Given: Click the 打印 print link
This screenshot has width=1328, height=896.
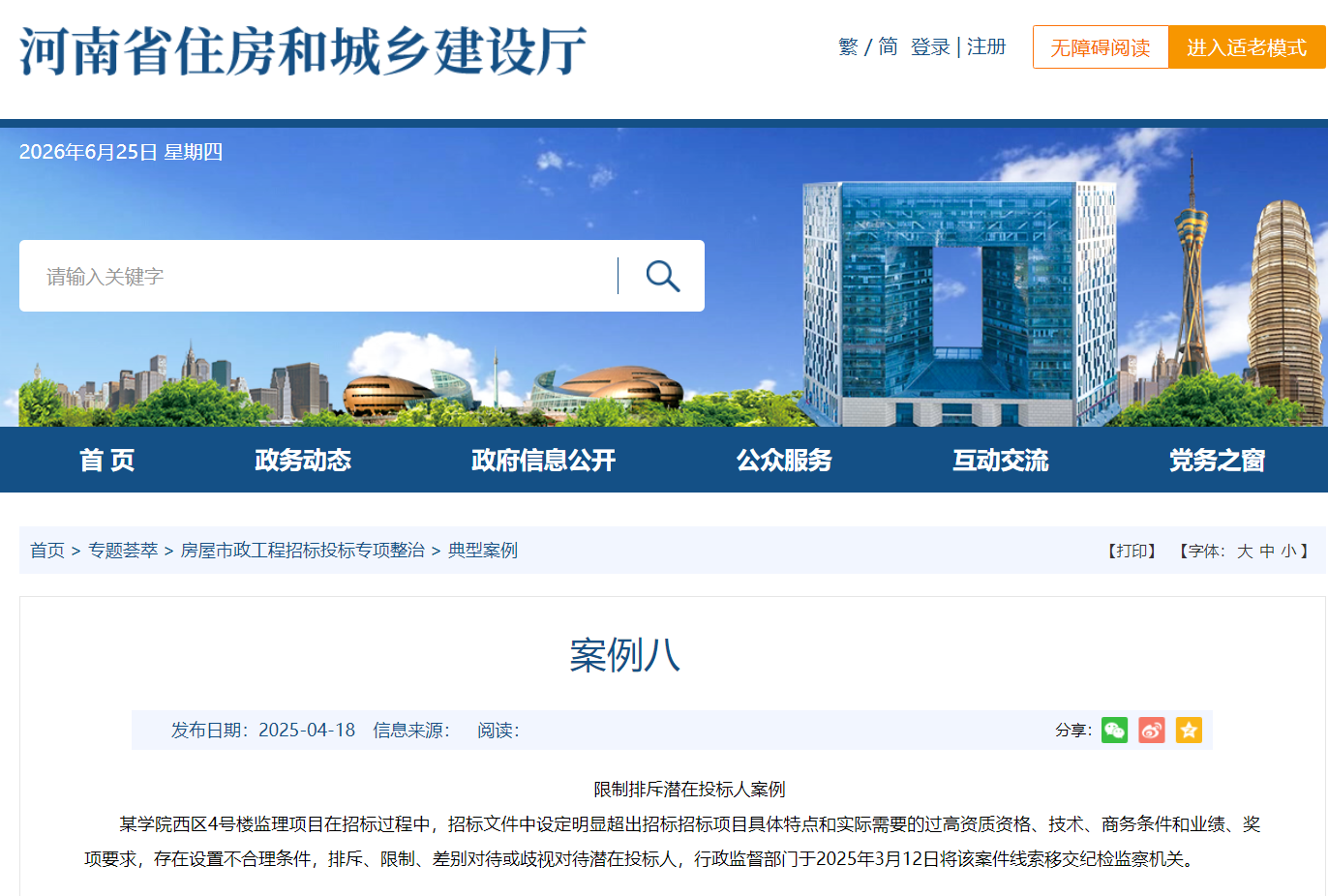Looking at the screenshot, I should [x=1132, y=551].
